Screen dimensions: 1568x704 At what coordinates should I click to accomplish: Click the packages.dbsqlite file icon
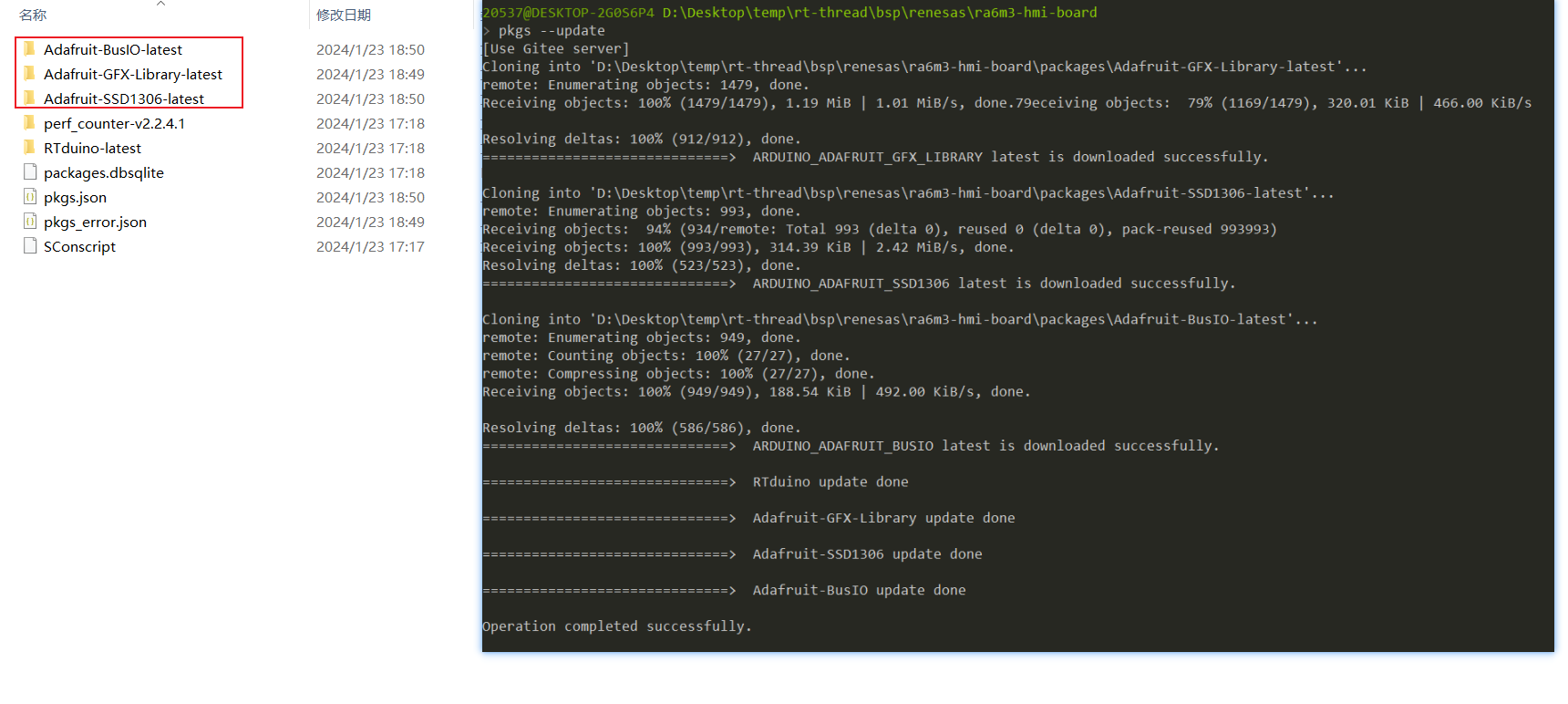(30, 171)
